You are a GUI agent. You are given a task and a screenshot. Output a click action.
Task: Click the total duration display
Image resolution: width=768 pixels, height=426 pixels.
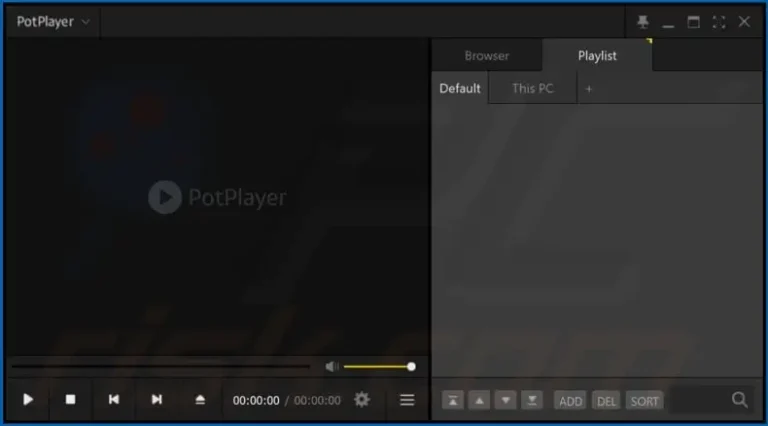(317, 401)
